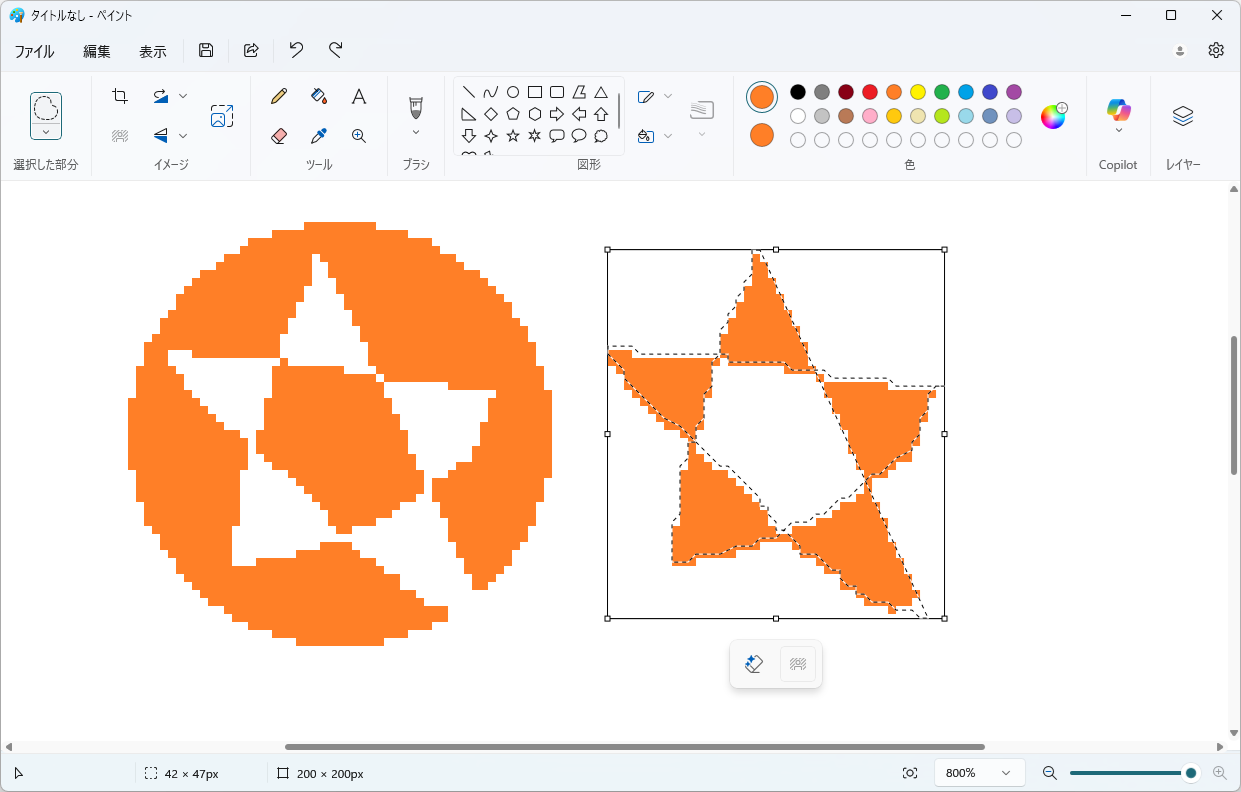Click the fit to window icon
The width and height of the screenshot is (1241, 792).
click(x=910, y=773)
